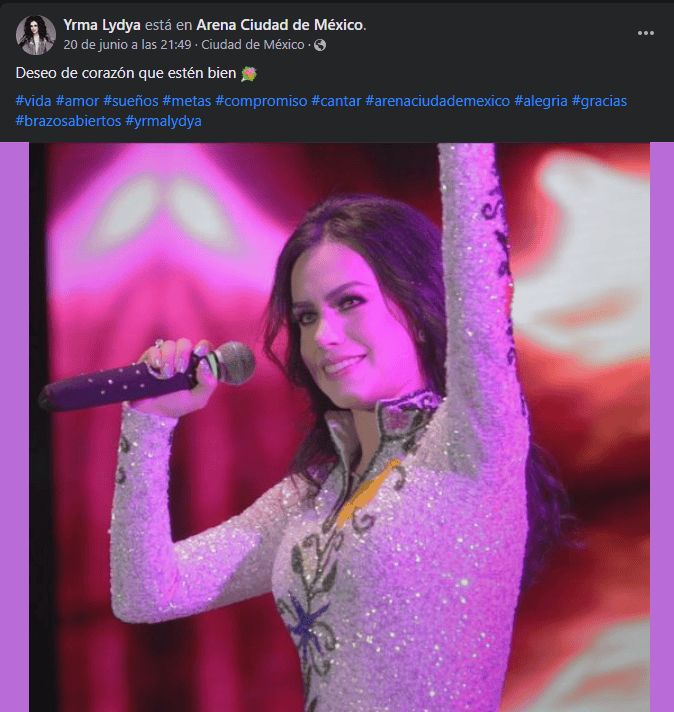Open the #sueños hashtag
Viewport: 674px width, 712px height.
[132, 101]
